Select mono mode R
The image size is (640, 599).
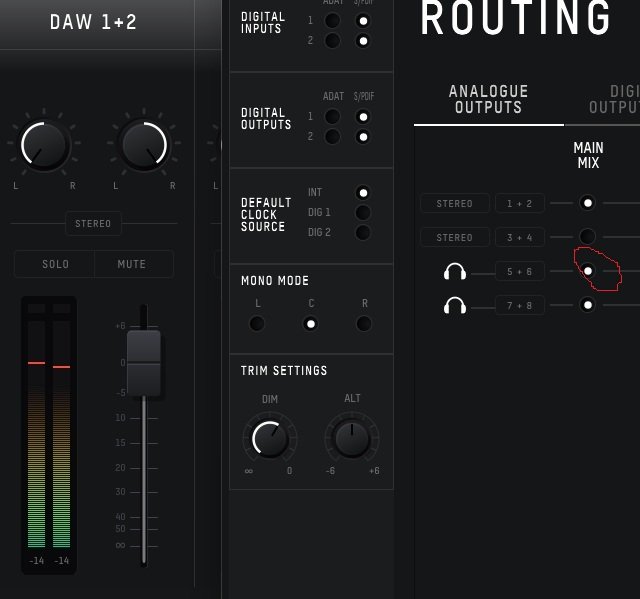tap(364, 324)
